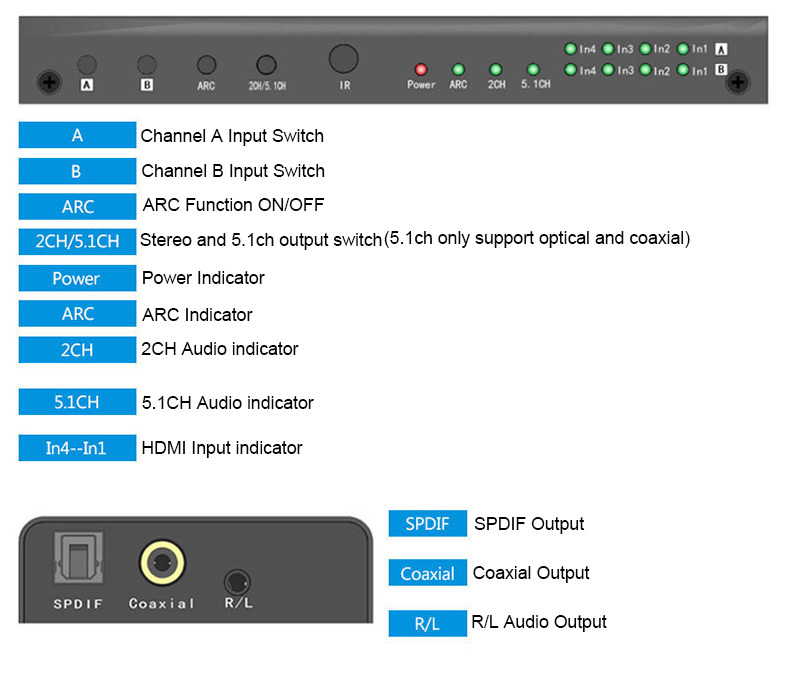Click the blue SPDIF legend label
Image resolution: width=800 pixels, height=675 pixels.
point(427,524)
